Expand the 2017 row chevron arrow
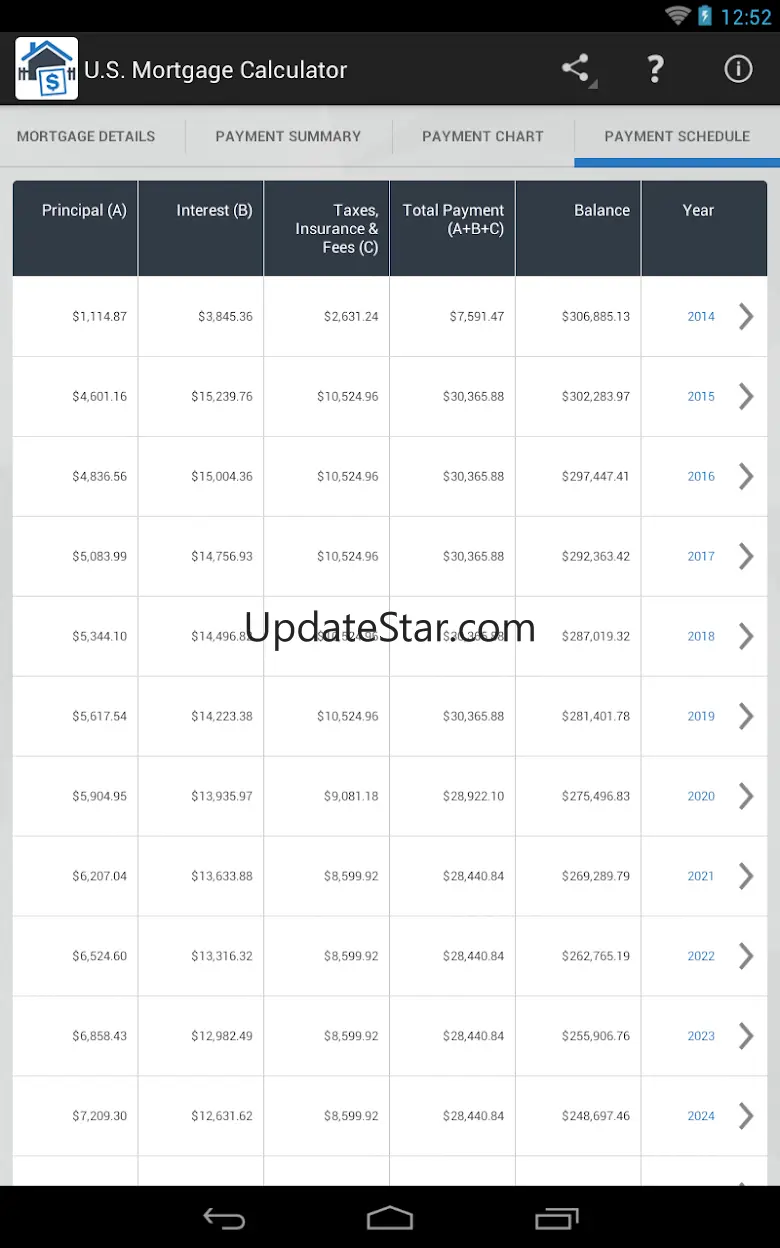 746,556
